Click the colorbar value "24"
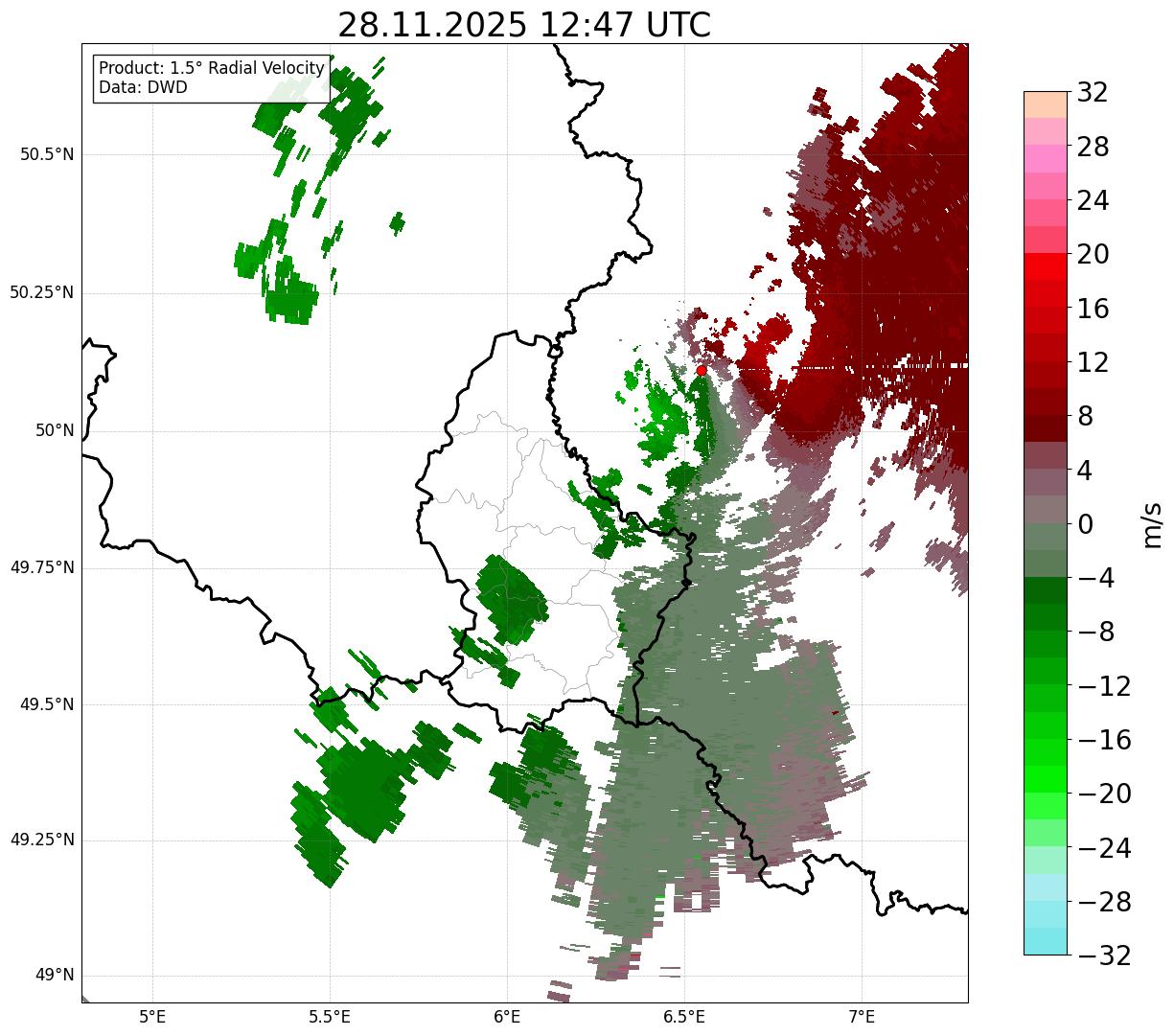 point(1093,200)
